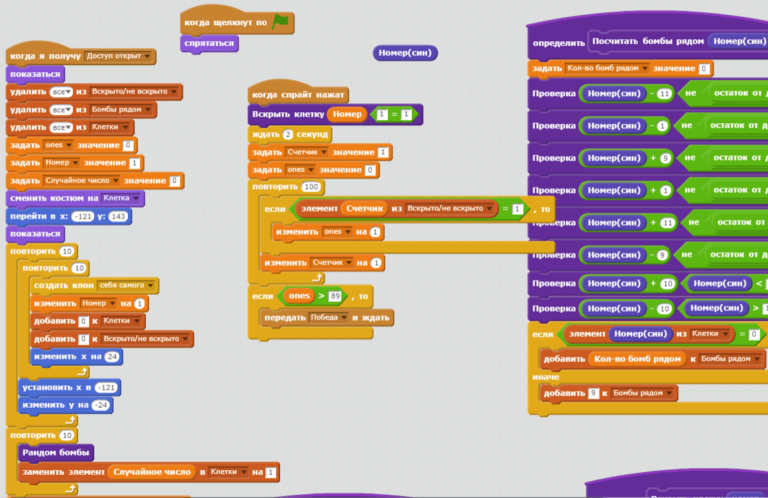Click the 'Рандом бомбы' custom block

click(x=56, y=452)
